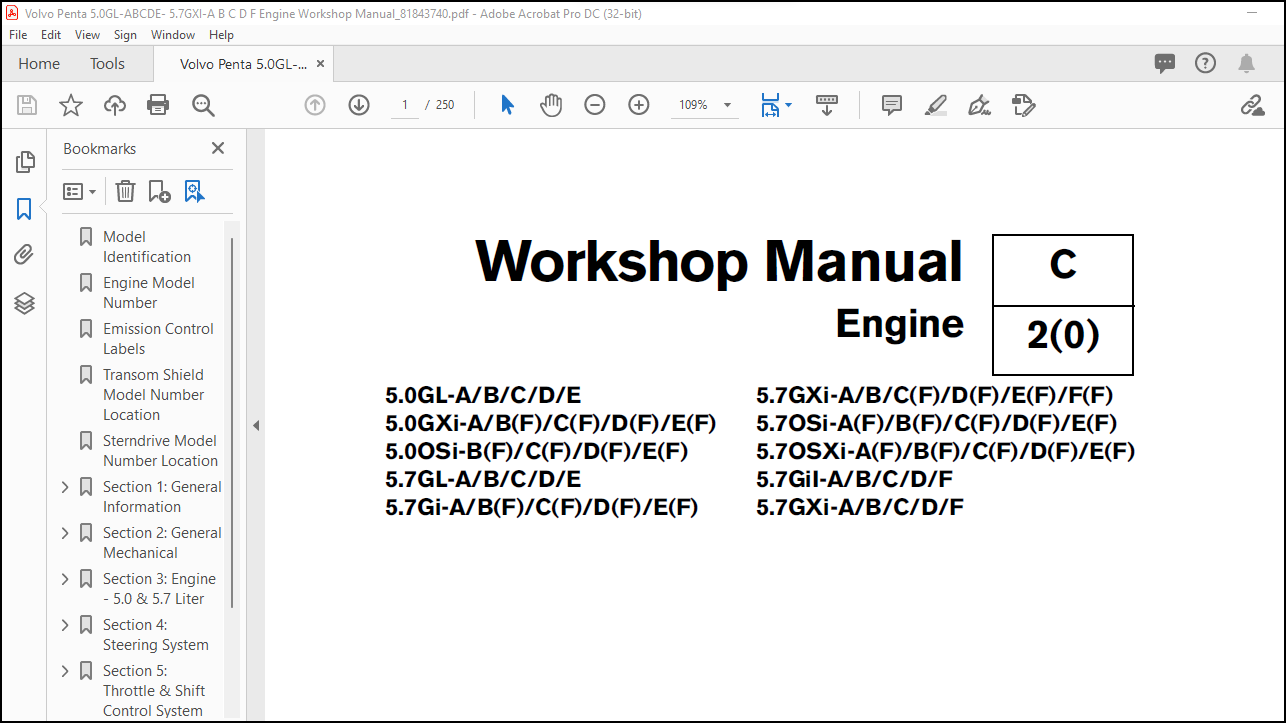Expand Section 4: Steering System bookmark
This screenshot has width=1286, height=723.
point(66,625)
